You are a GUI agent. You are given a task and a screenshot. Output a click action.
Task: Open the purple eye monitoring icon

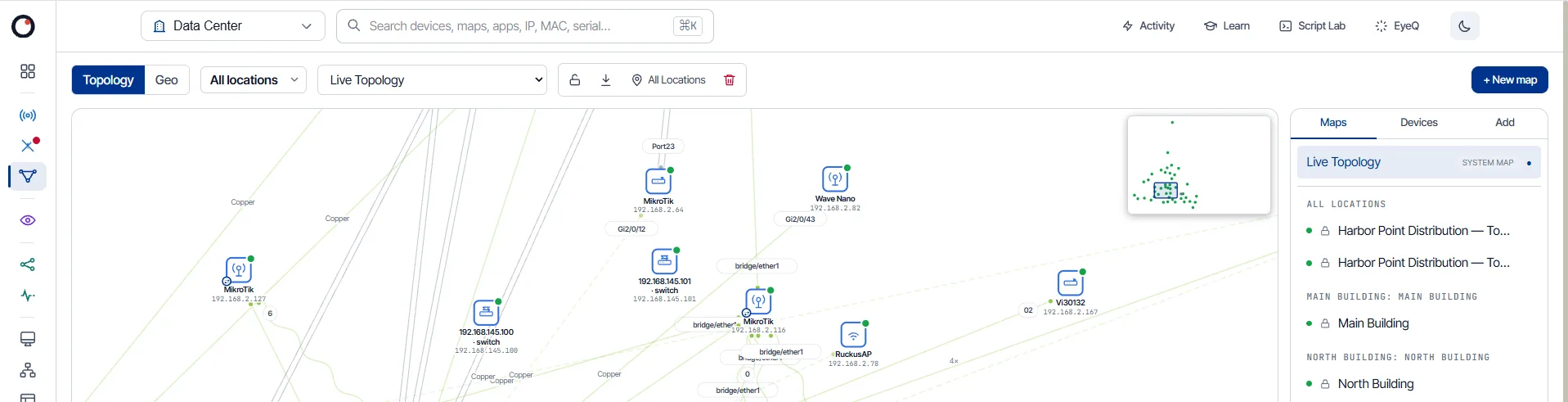tap(28, 220)
